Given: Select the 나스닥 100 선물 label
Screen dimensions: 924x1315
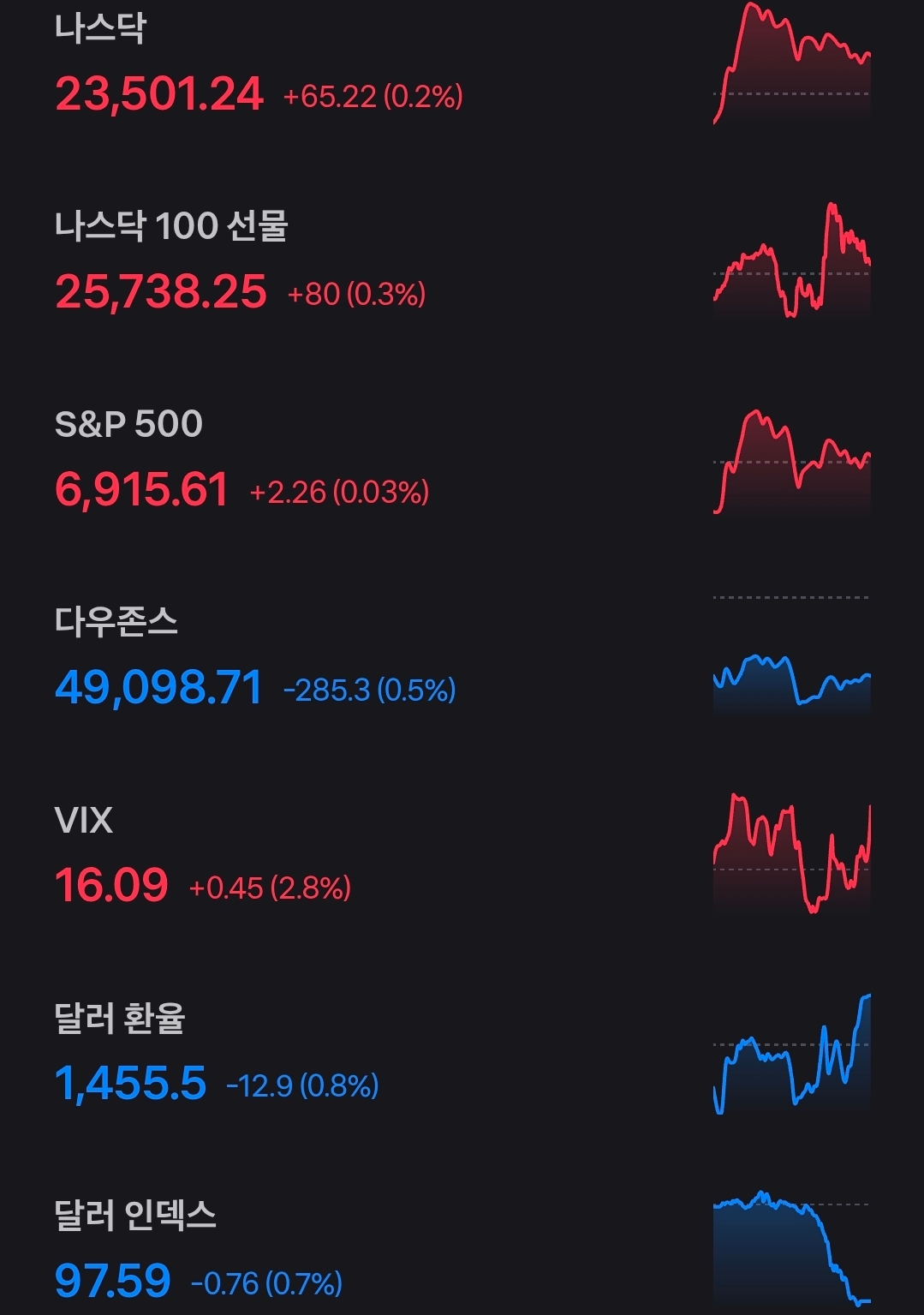Looking at the screenshot, I should 171,226.
